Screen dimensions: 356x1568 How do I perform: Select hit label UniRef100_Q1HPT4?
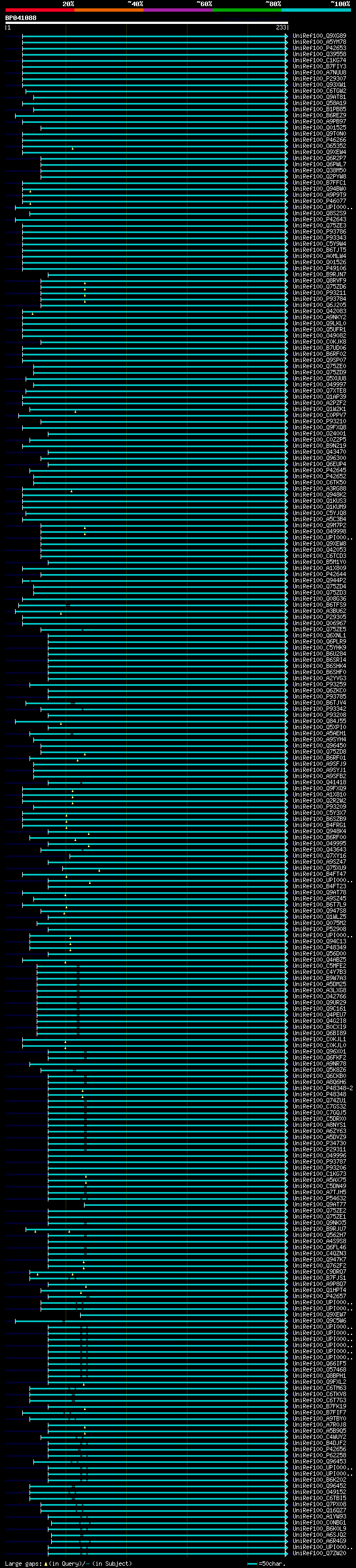319,1290
